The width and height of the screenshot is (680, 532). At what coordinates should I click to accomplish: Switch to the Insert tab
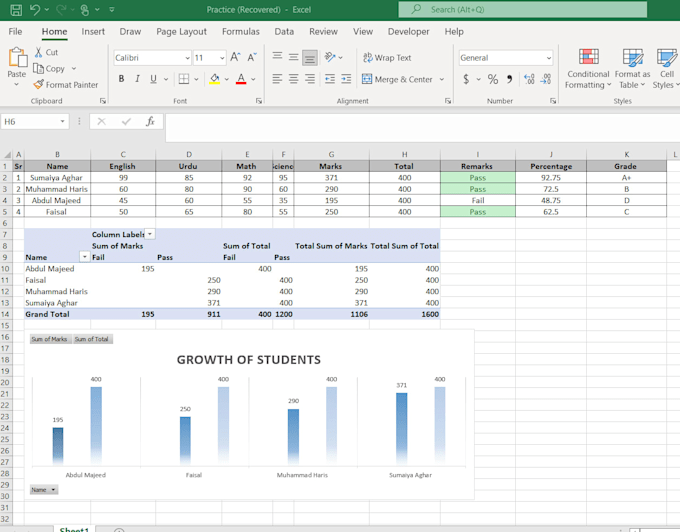[x=93, y=32]
